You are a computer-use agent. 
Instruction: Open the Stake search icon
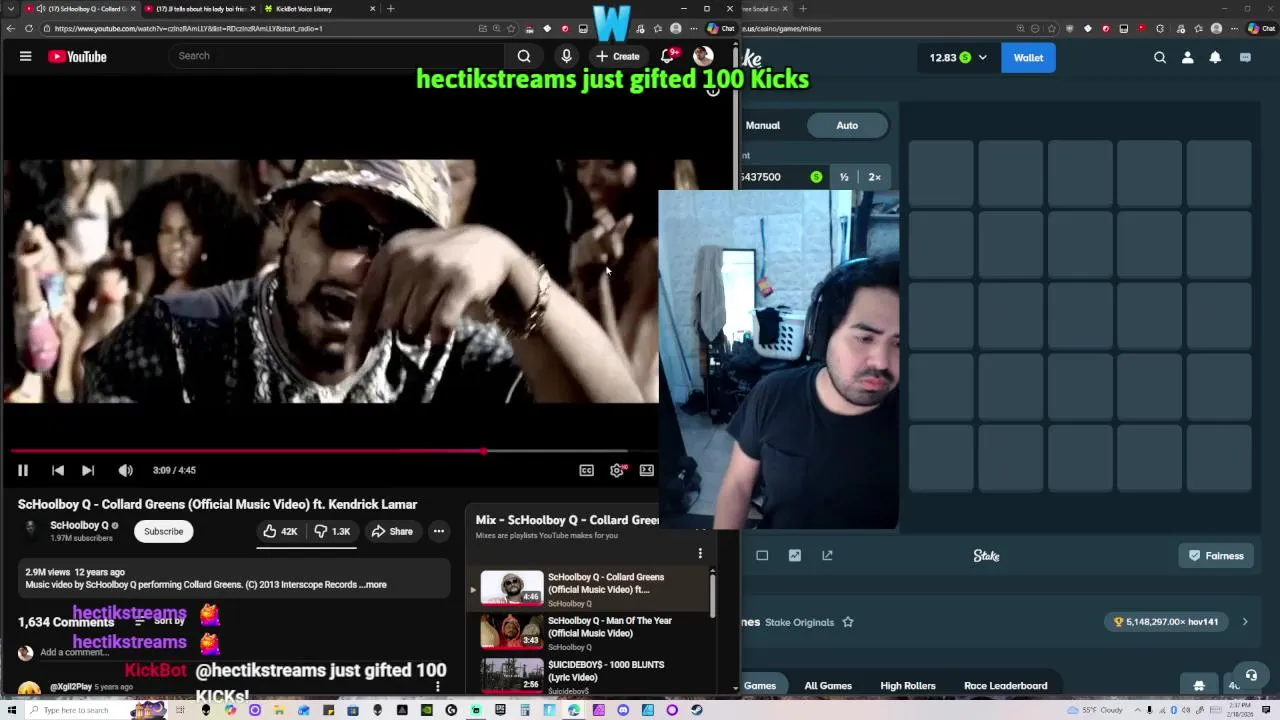coord(1160,58)
